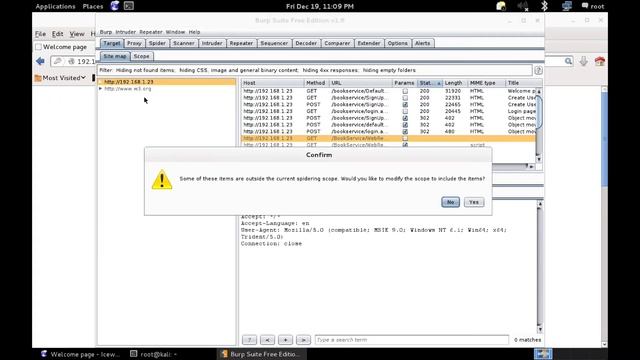Switch to the Sequencer tab
640x360 pixels.
point(274,43)
